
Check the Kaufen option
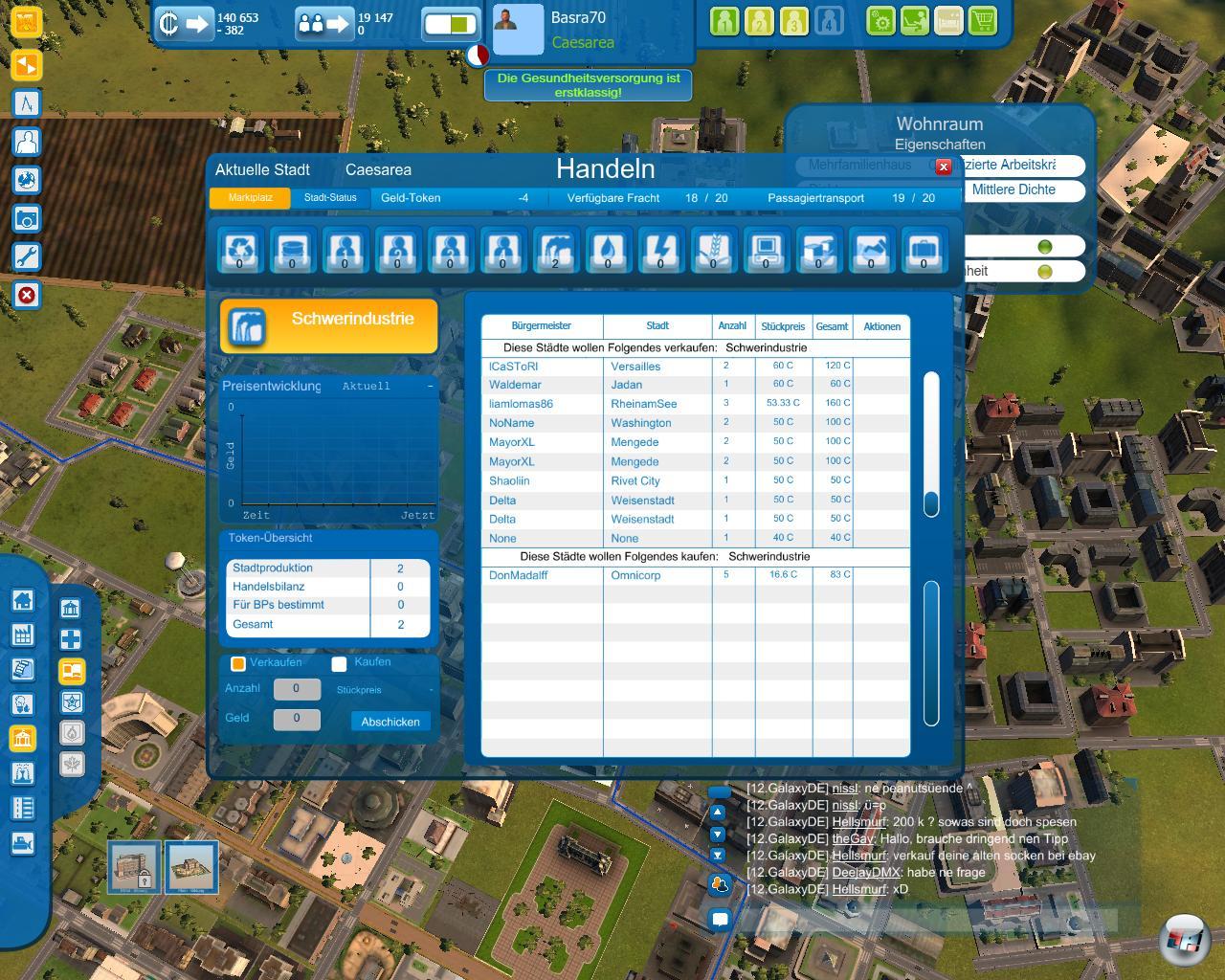(339, 663)
